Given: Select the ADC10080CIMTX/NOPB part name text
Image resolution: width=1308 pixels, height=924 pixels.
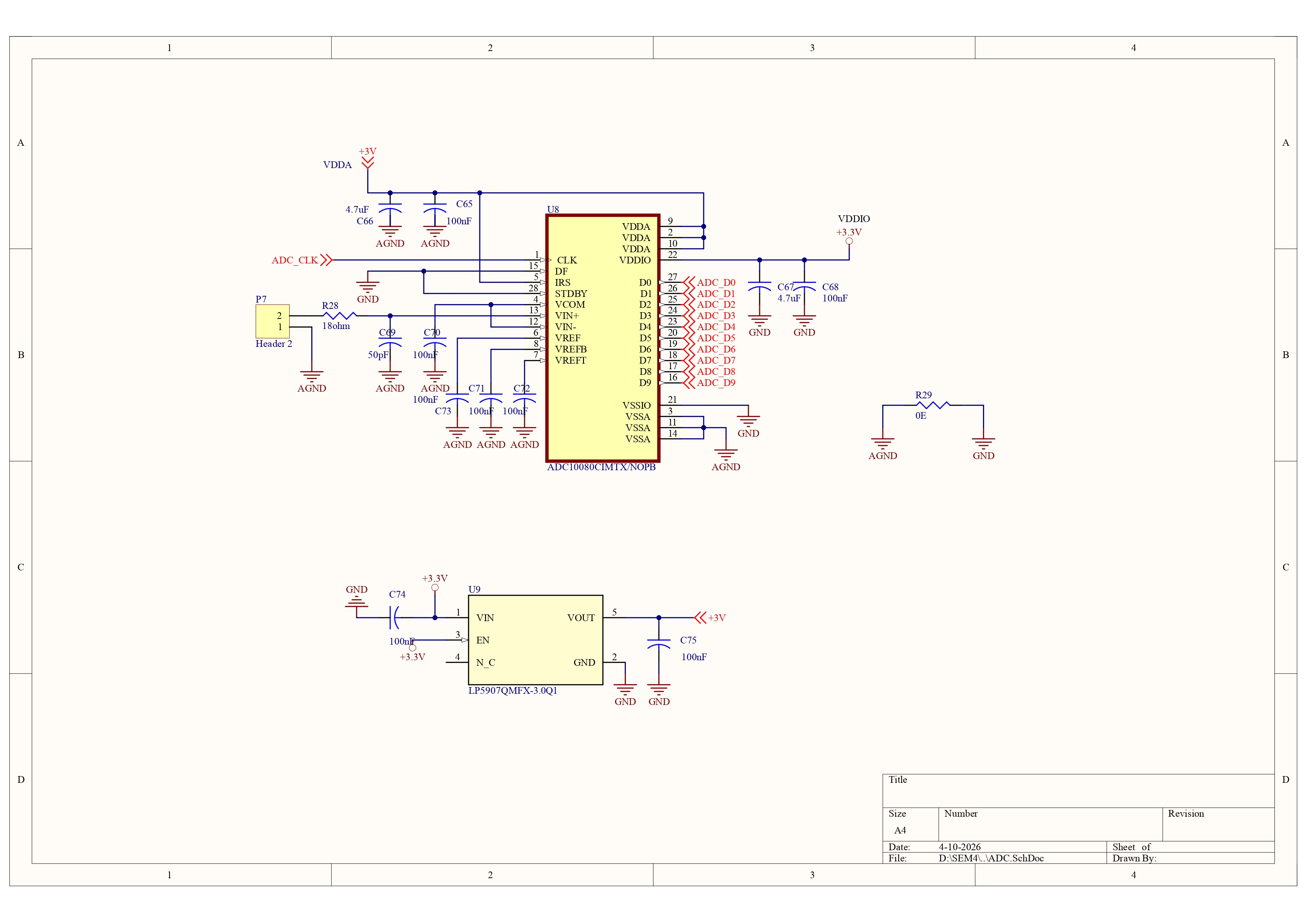Looking at the screenshot, I should (x=601, y=468).
